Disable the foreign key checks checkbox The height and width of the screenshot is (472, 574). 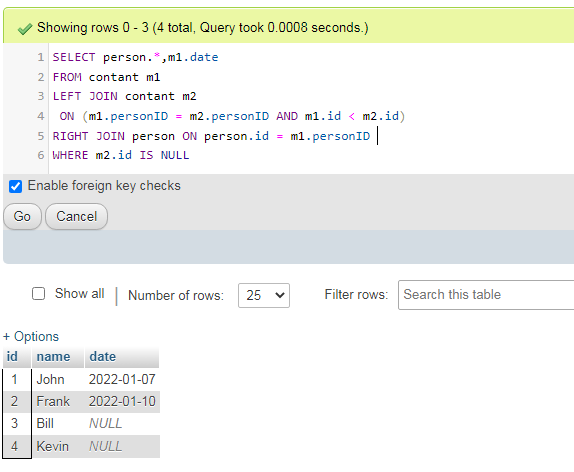(x=15, y=186)
